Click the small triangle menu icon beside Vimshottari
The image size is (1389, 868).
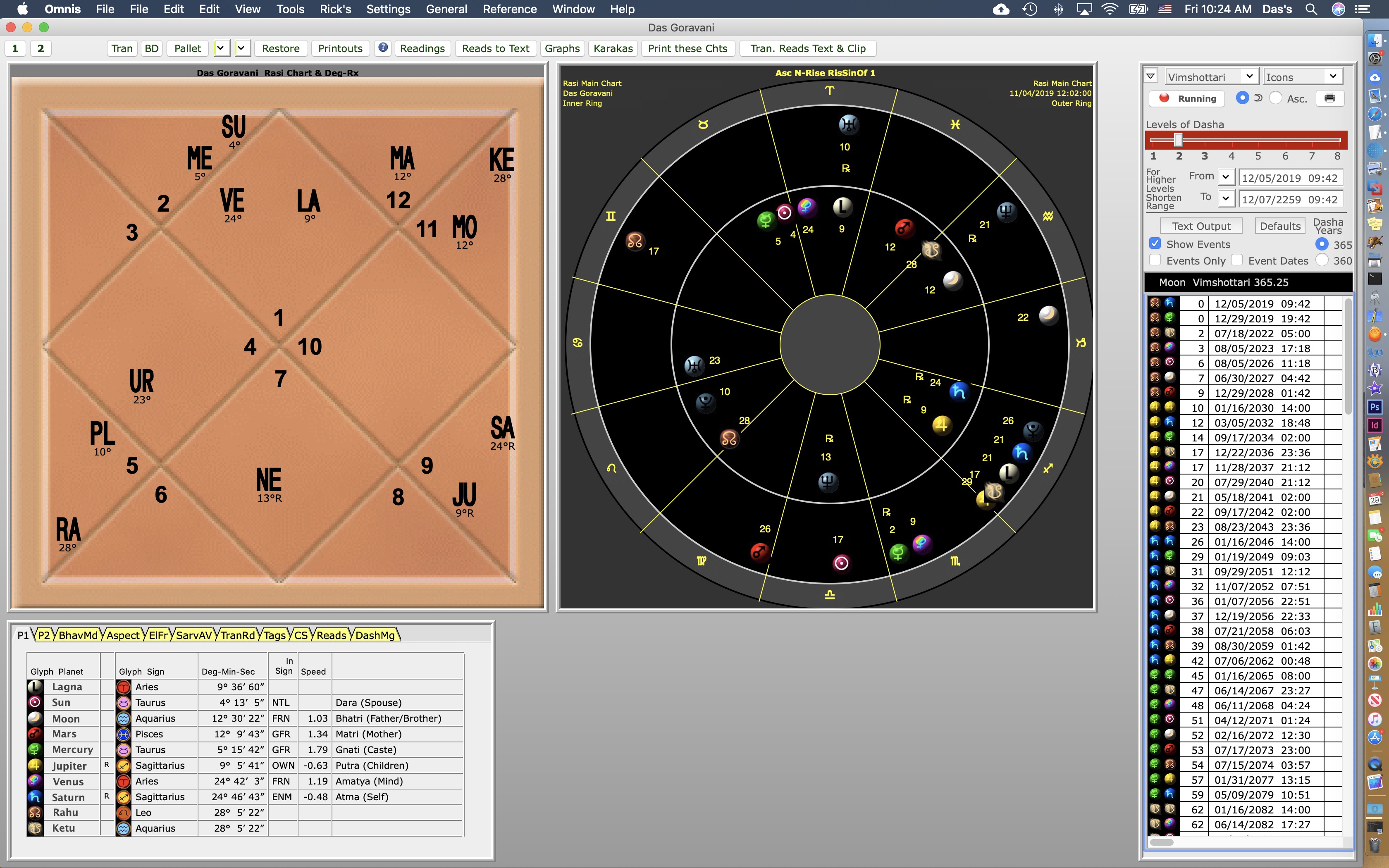pos(1151,76)
